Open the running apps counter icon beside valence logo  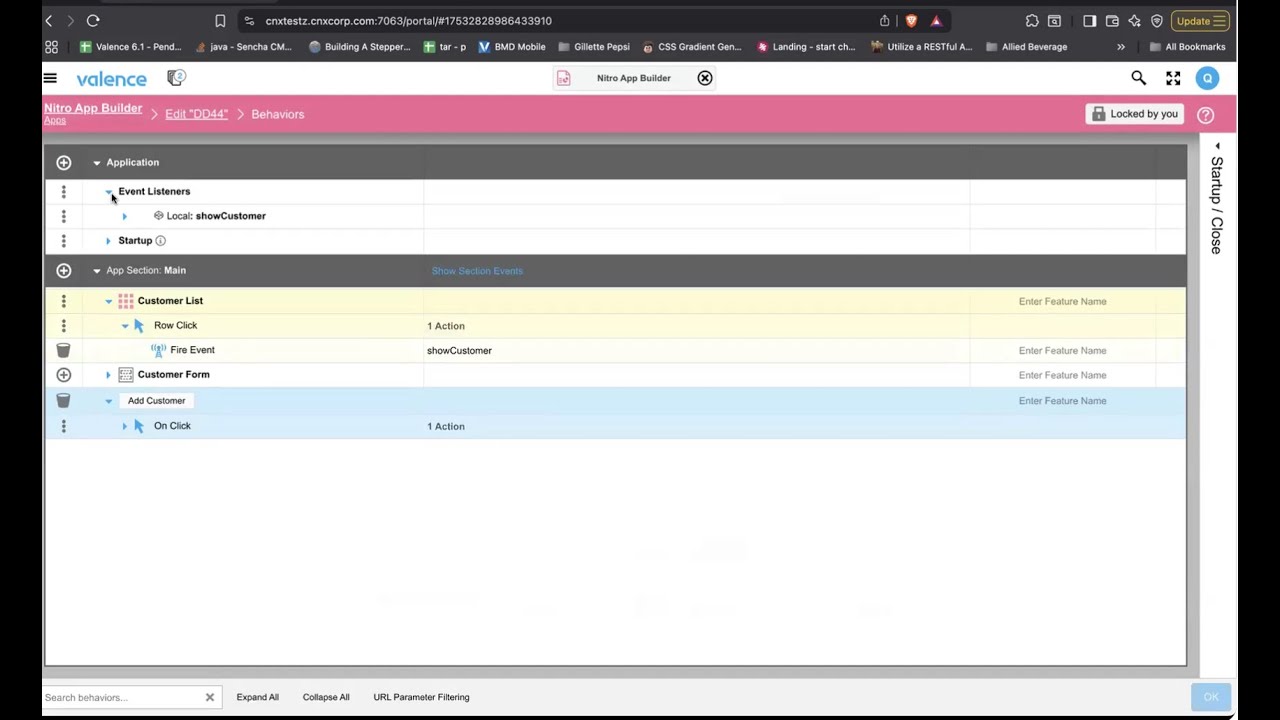click(176, 78)
